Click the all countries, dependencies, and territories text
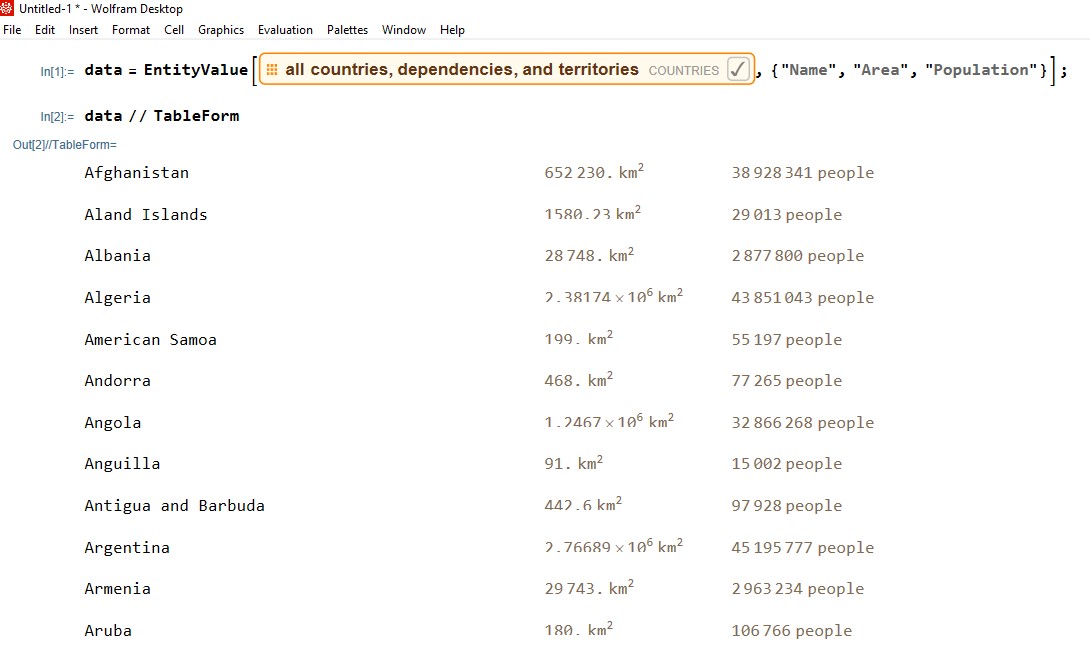This screenshot has width=1090, height=659. click(x=462, y=70)
